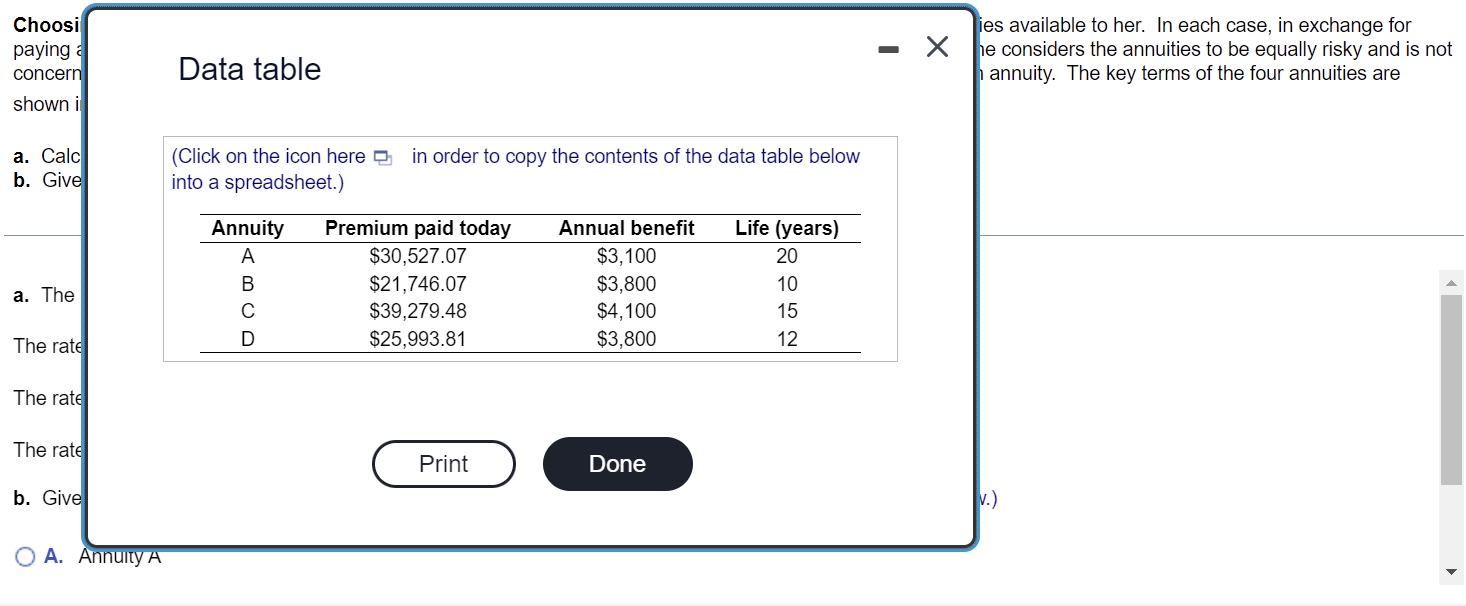Click the Annual benefit column header
This screenshot has height=606, width=1466.
click(626, 228)
